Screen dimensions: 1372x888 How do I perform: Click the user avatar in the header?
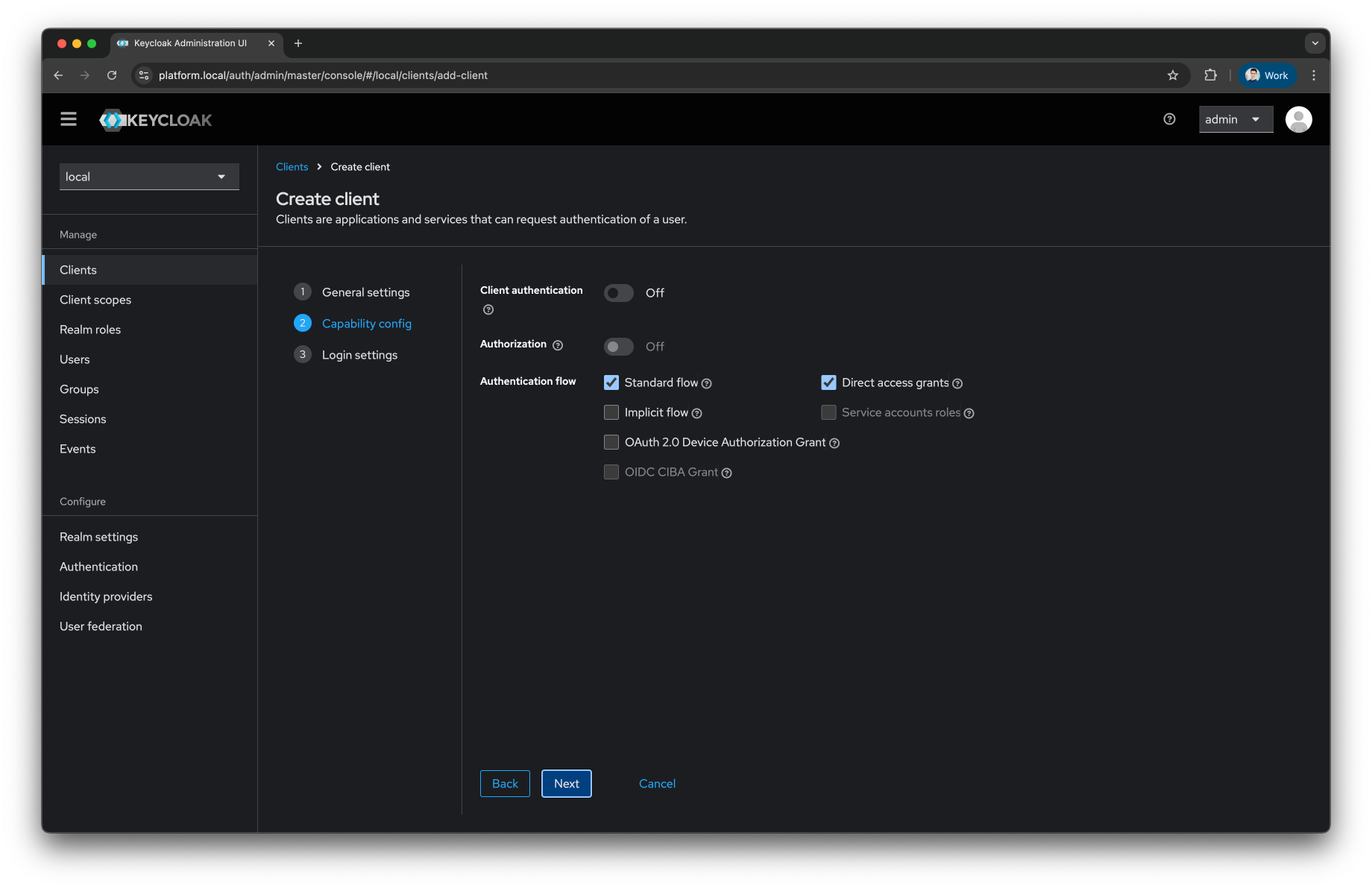(x=1298, y=119)
